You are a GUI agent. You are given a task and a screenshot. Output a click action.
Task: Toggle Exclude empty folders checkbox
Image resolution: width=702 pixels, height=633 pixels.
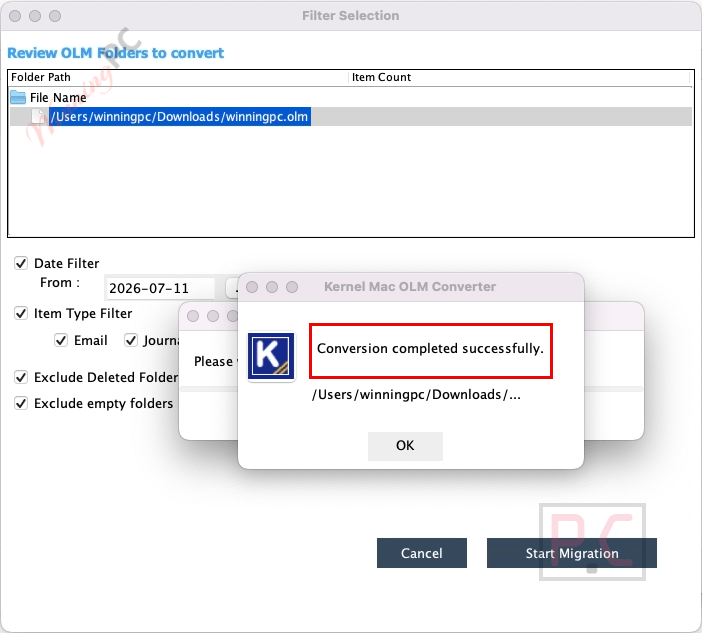coord(21,403)
